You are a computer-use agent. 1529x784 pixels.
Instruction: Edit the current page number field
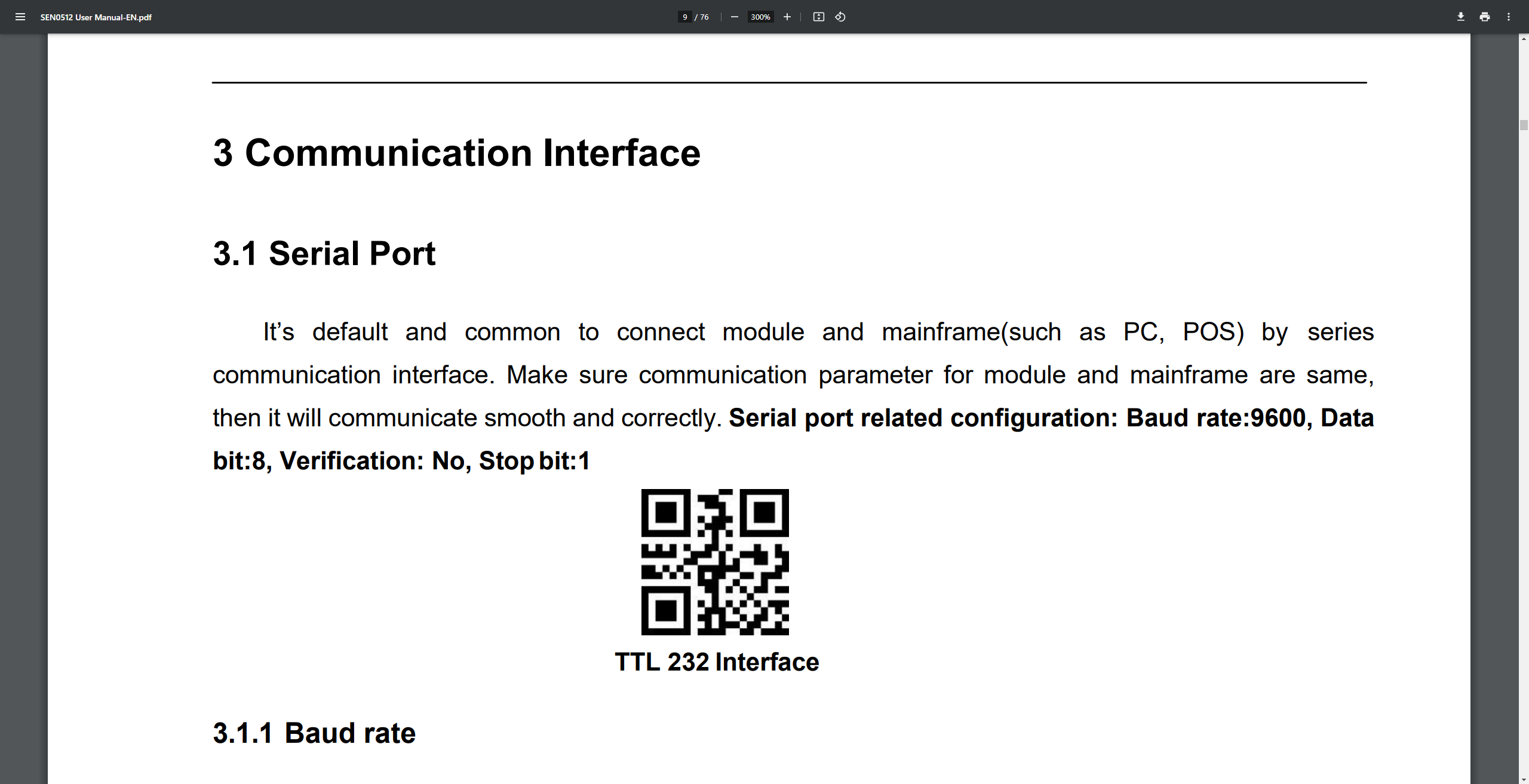685,17
